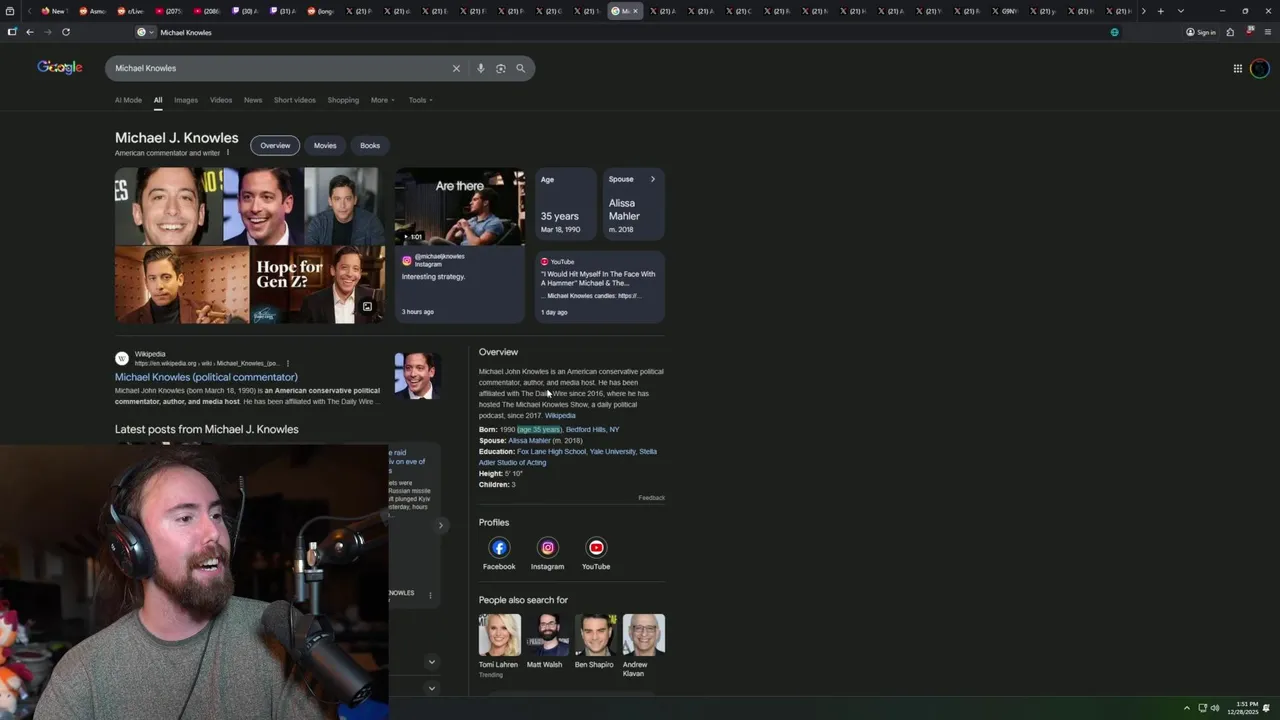Screen dimensions: 1280x720
Task: Open the Bedford Hills, NY link
Action: (592, 430)
